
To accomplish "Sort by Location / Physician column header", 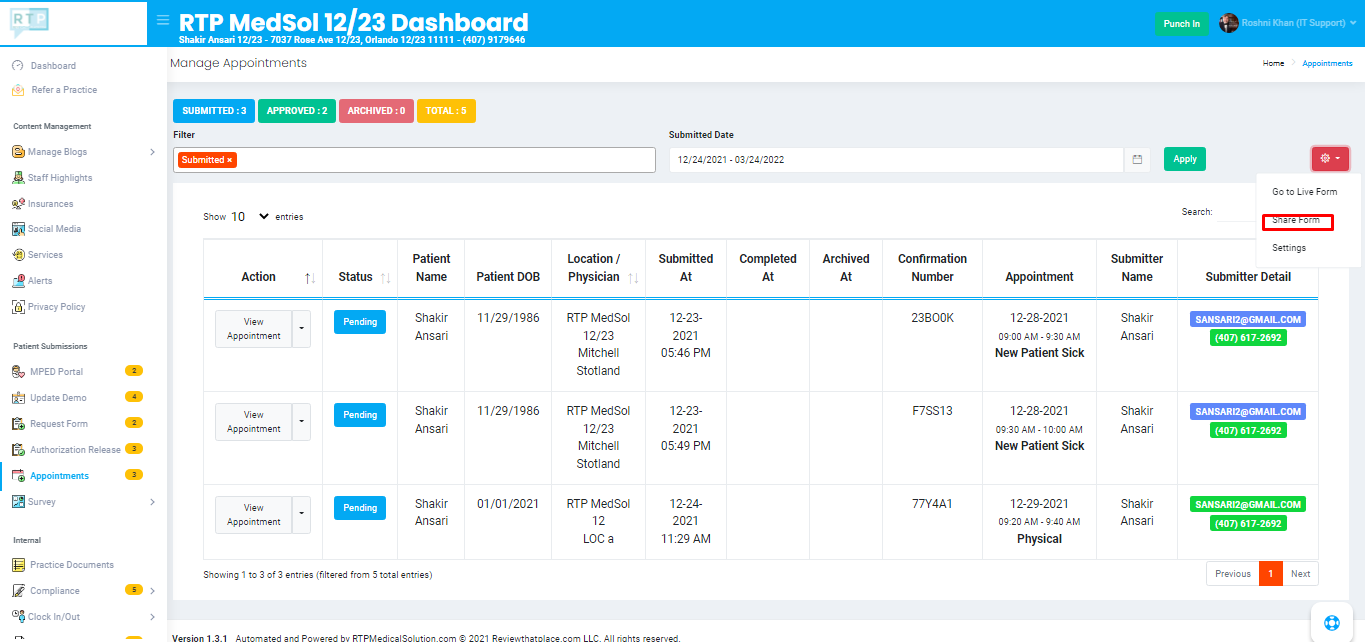I will pos(598,268).
